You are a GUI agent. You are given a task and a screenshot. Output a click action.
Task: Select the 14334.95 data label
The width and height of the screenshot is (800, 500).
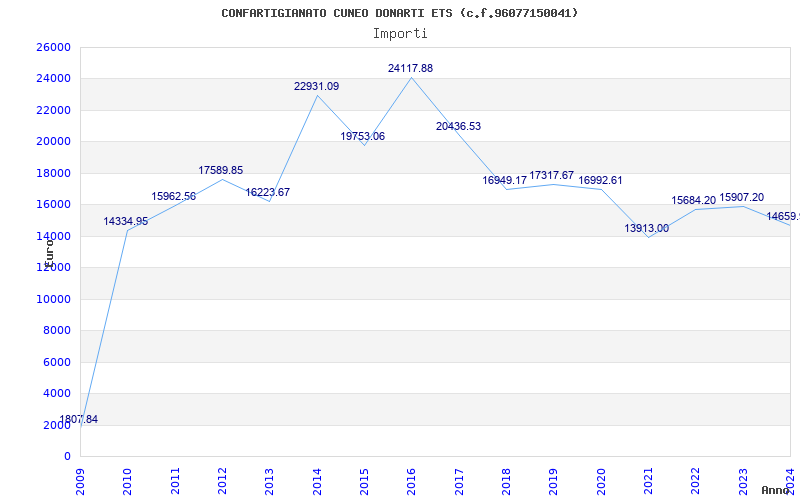126,221
